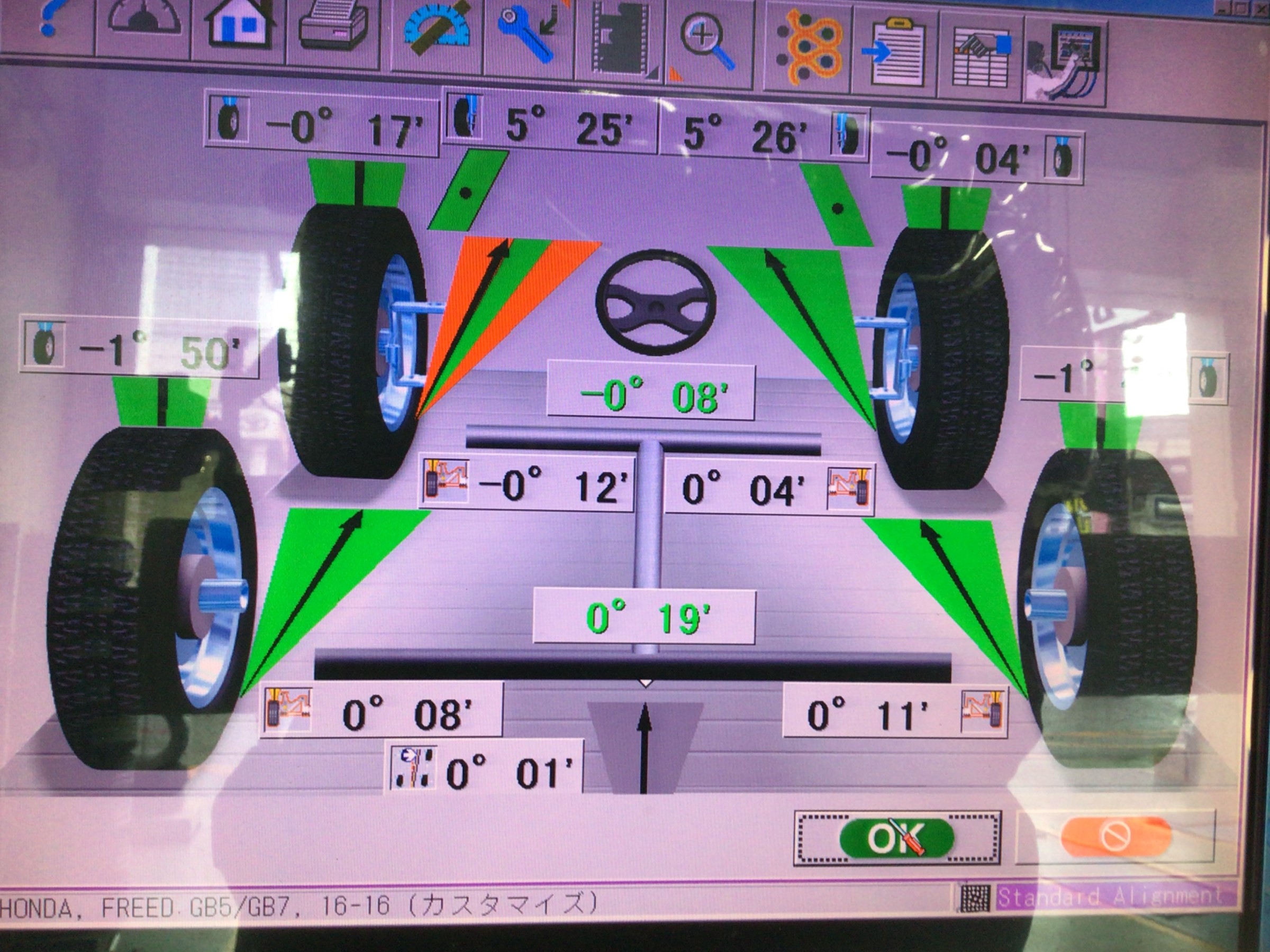Click front total toe -0° 08'
The width and height of the screenshot is (1270, 952).
pos(650,393)
